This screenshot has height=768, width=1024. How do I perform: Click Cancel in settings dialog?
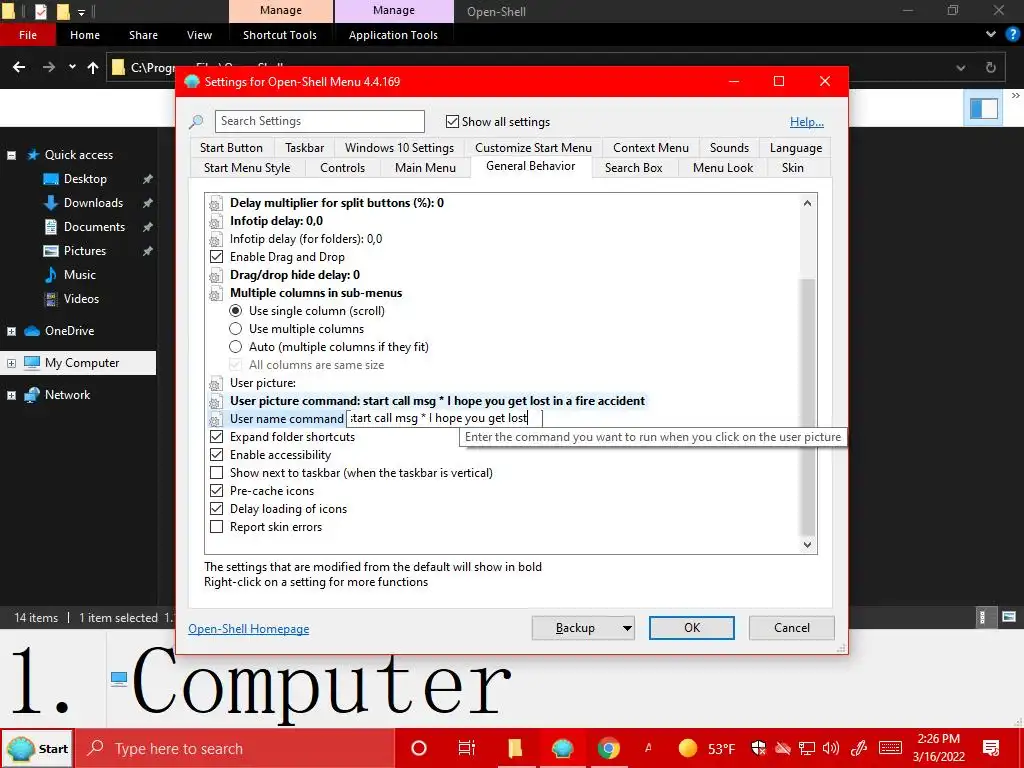792,628
